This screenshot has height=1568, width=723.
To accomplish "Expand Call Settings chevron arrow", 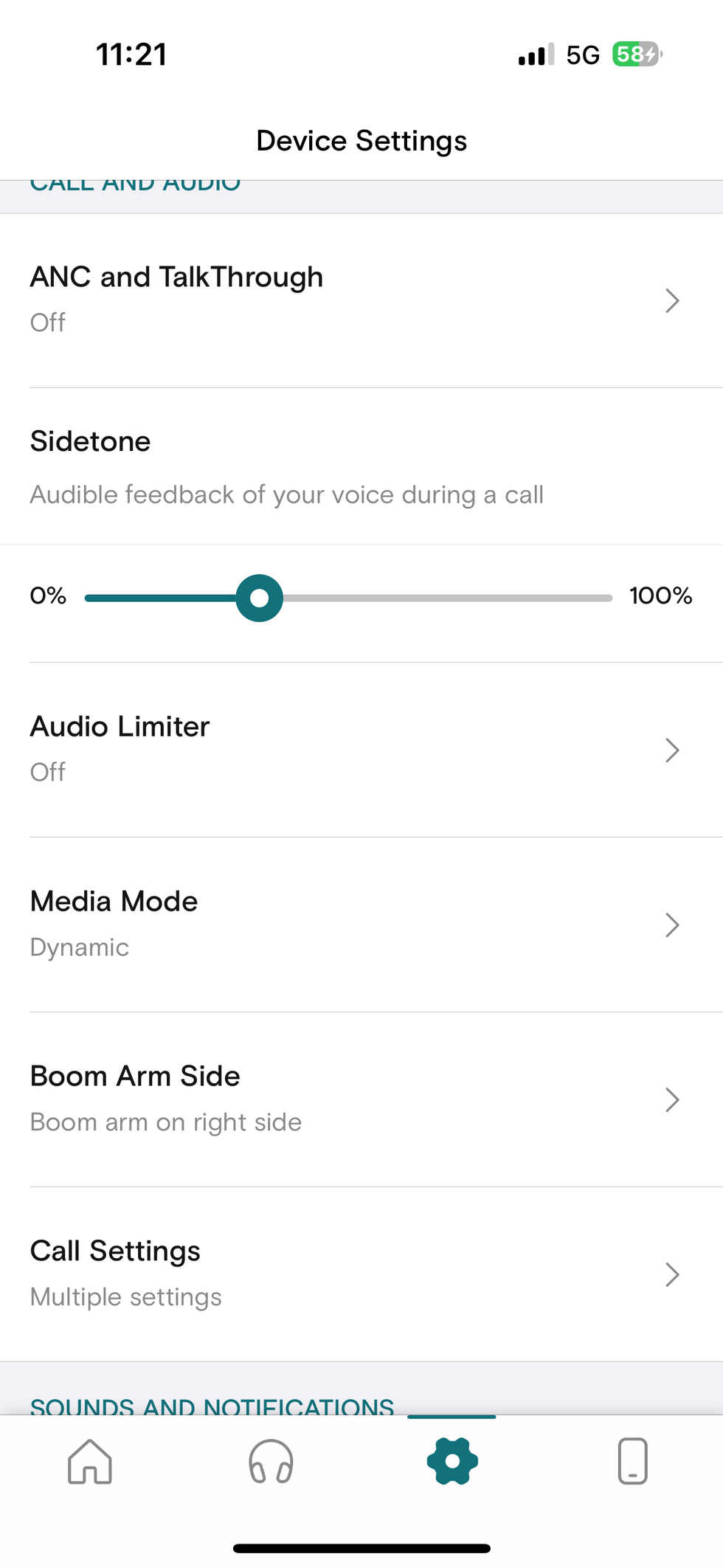I will [x=671, y=1274].
